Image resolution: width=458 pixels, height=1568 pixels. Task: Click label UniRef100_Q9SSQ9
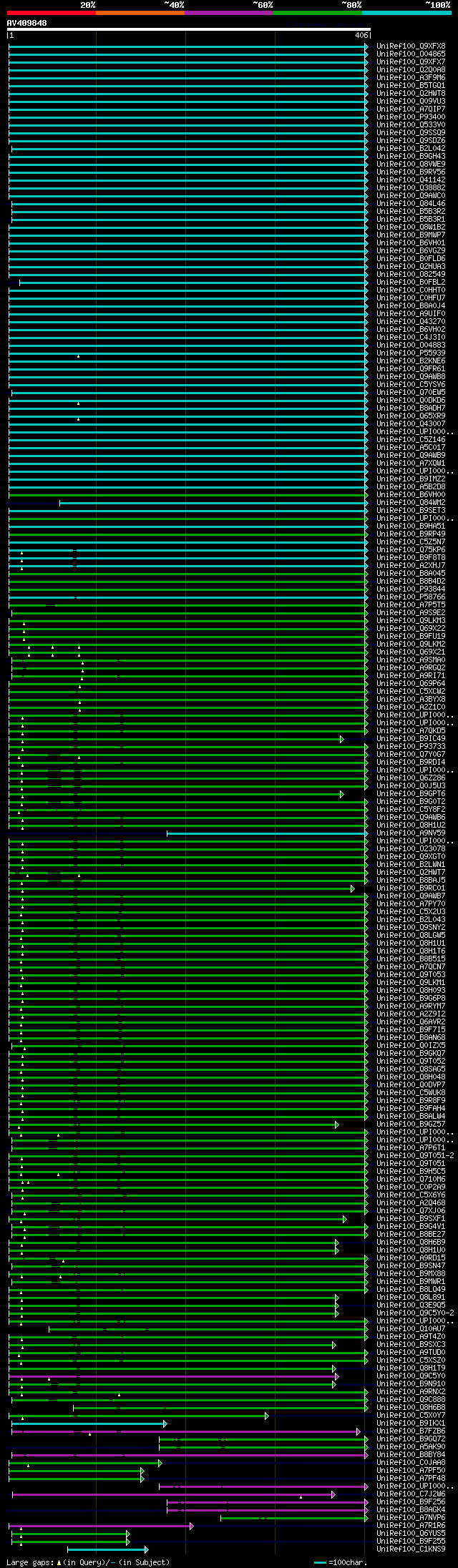[x=411, y=132]
